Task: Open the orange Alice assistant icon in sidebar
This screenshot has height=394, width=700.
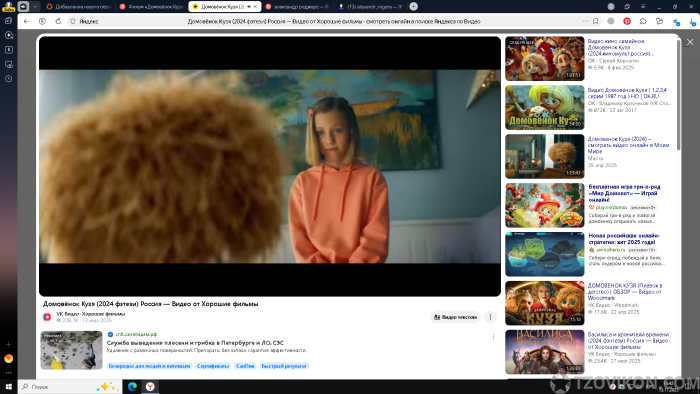Action: tap(8, 358)
